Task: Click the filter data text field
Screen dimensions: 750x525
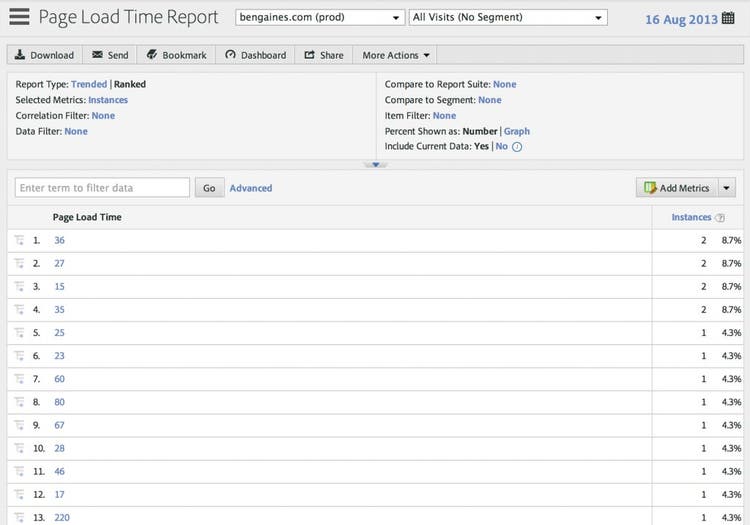Action: click(103, 188)
